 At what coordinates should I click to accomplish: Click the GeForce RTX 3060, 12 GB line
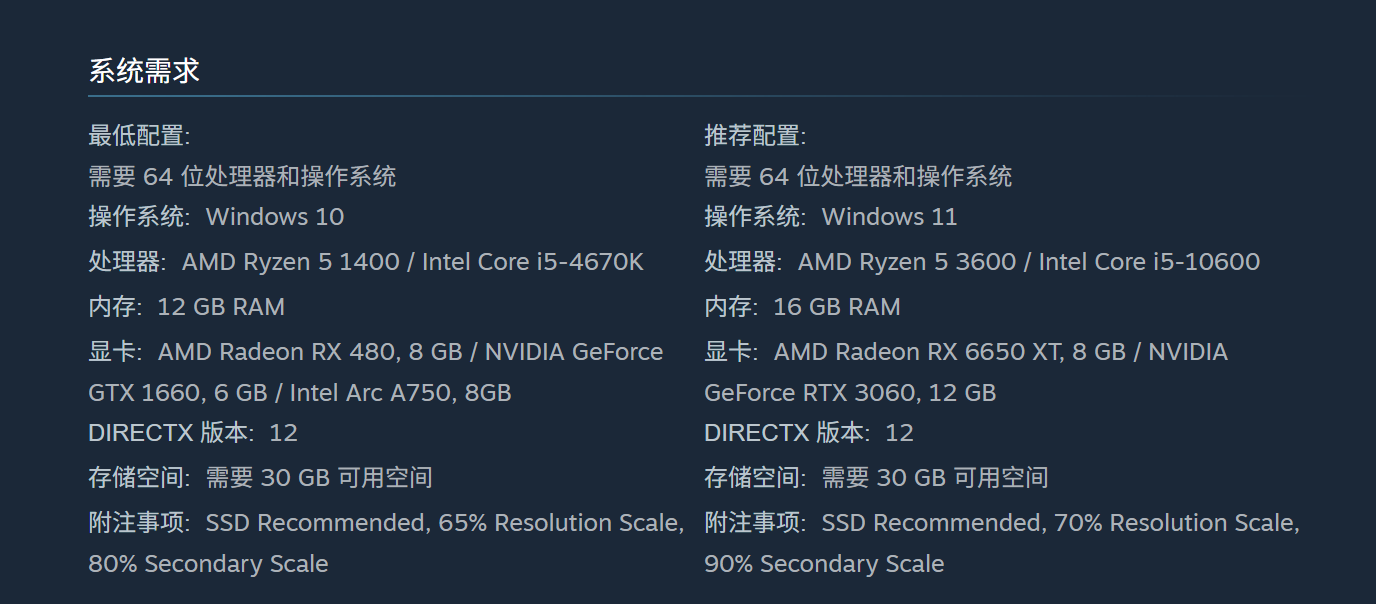pyautogui.click(x=850, y=393)
